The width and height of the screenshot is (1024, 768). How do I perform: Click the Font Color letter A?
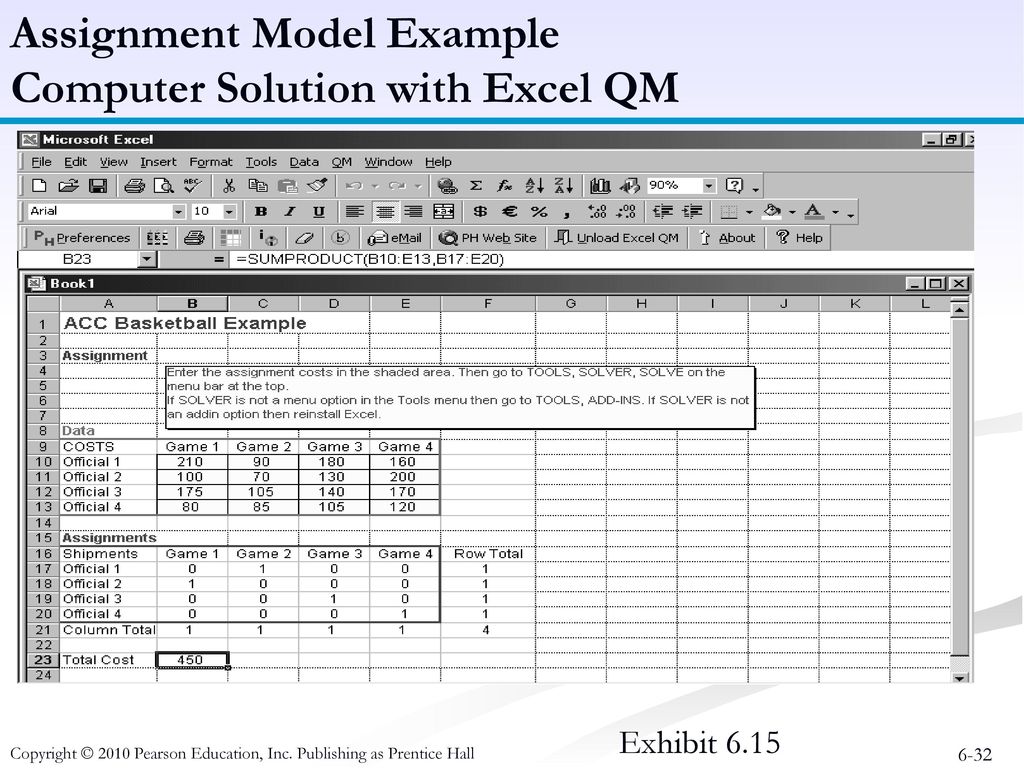(814, 212)
